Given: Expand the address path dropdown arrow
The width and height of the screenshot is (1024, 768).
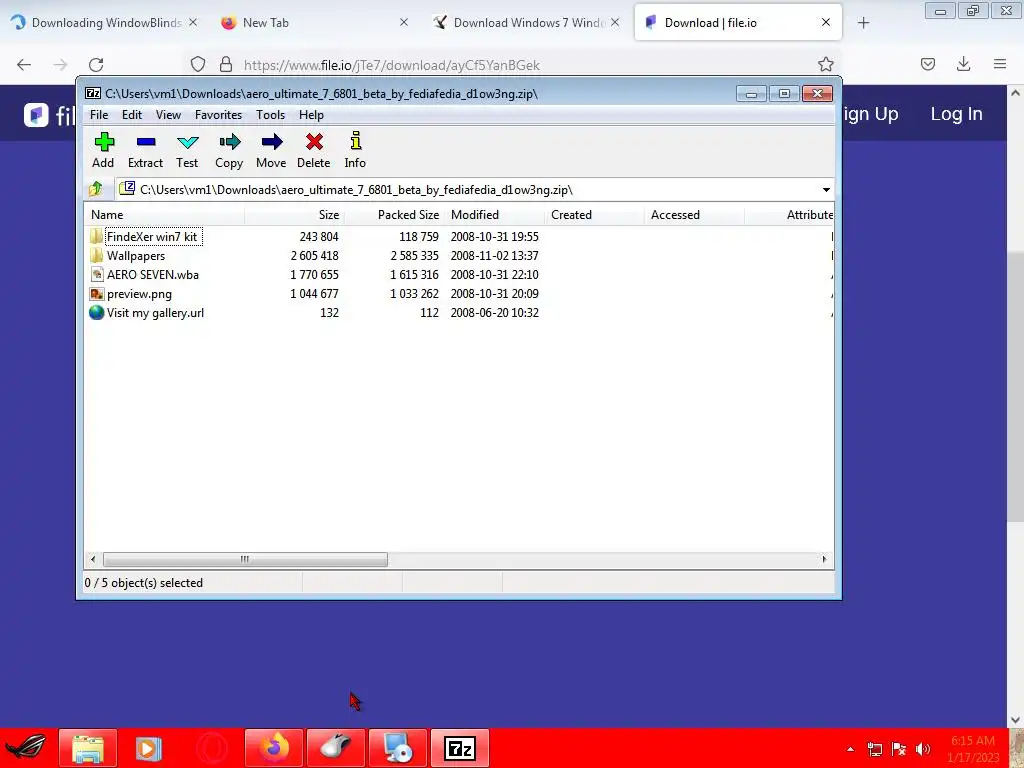Looking at the screenshot, I should point(826,189).
